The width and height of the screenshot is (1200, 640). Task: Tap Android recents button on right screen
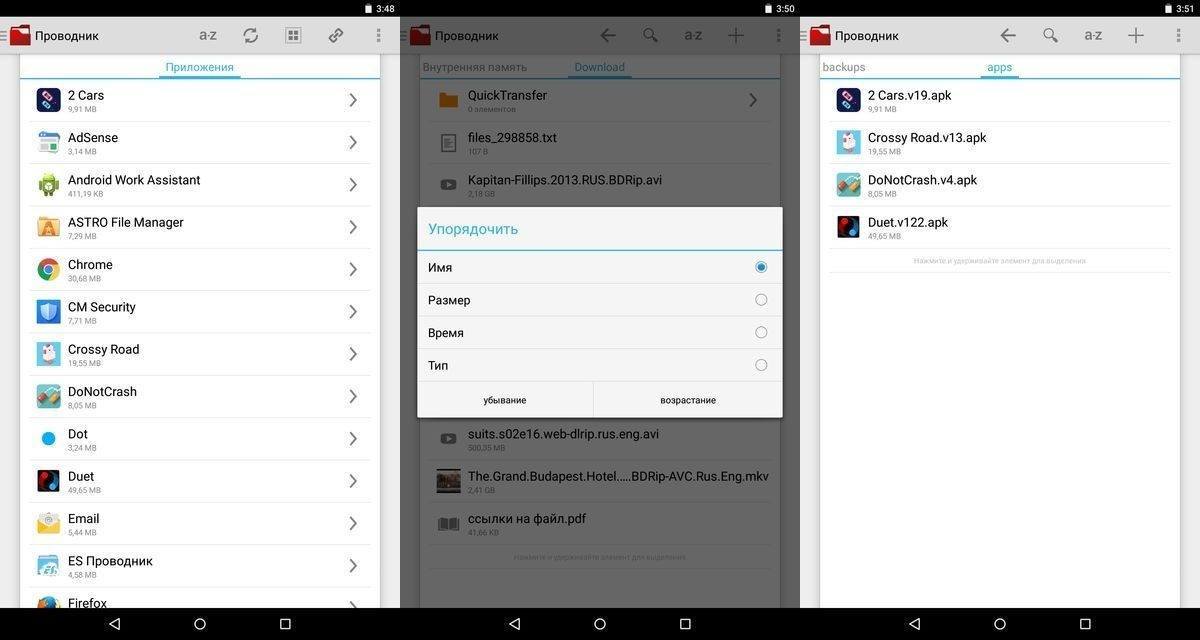(x=1085, y=624)
